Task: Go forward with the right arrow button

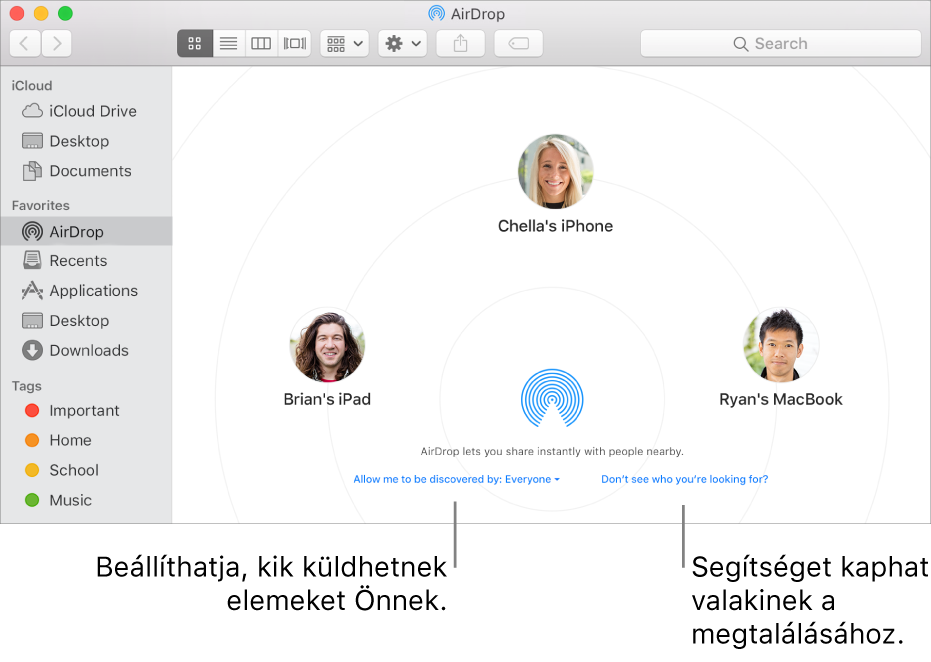Action: (56, 43)
